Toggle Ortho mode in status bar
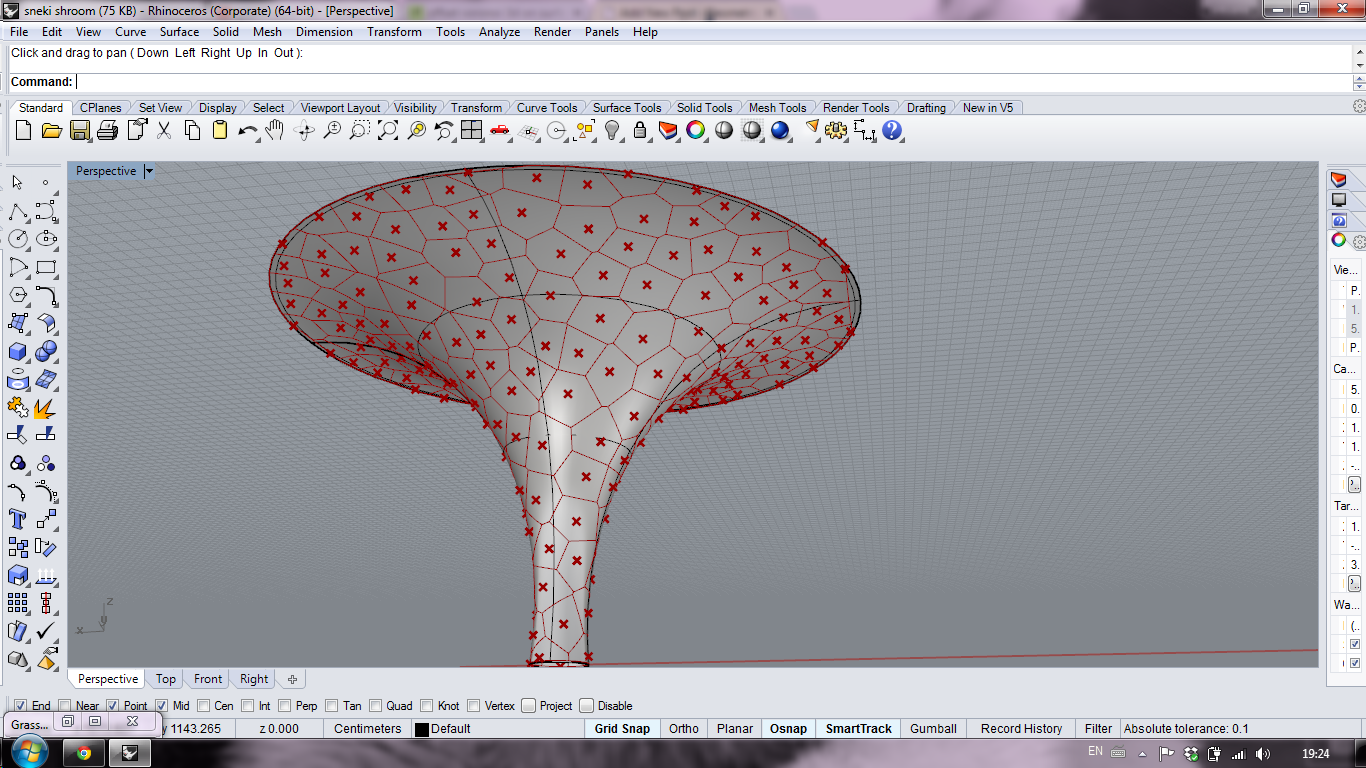1366x768 pixels. coord(684,729)
